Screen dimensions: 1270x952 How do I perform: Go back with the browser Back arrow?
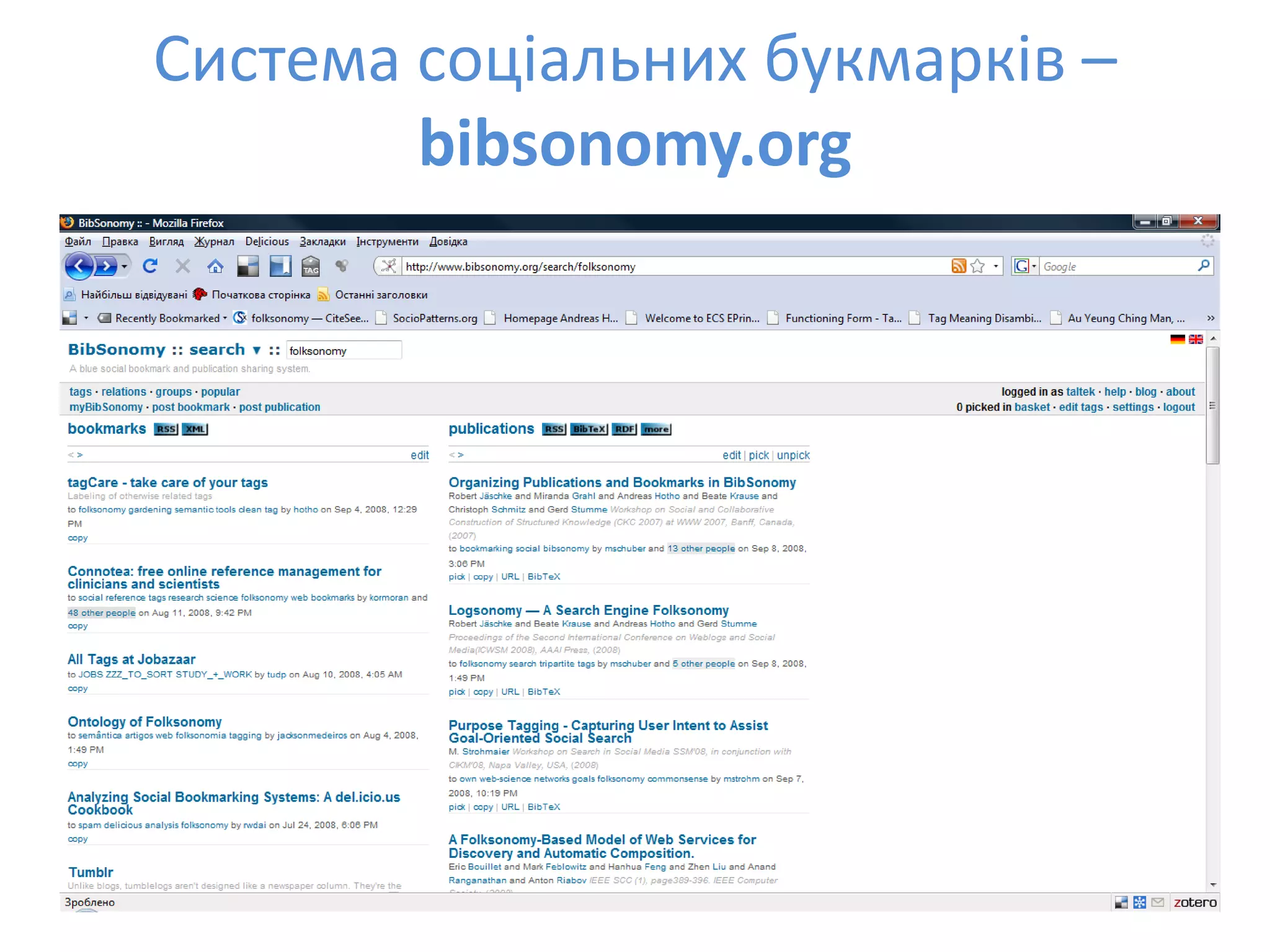[79, 267]
